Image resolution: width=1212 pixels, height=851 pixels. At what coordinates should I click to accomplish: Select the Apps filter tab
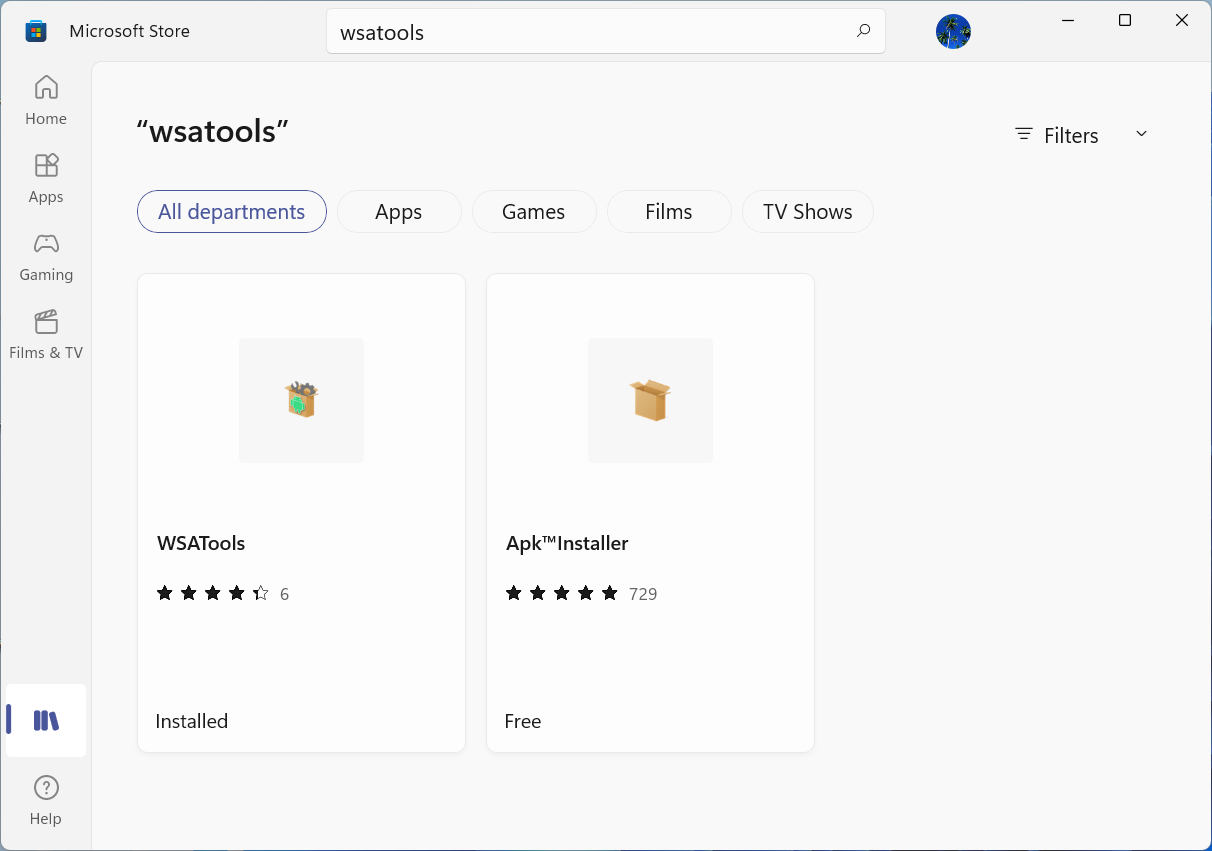tap(399, 211)
